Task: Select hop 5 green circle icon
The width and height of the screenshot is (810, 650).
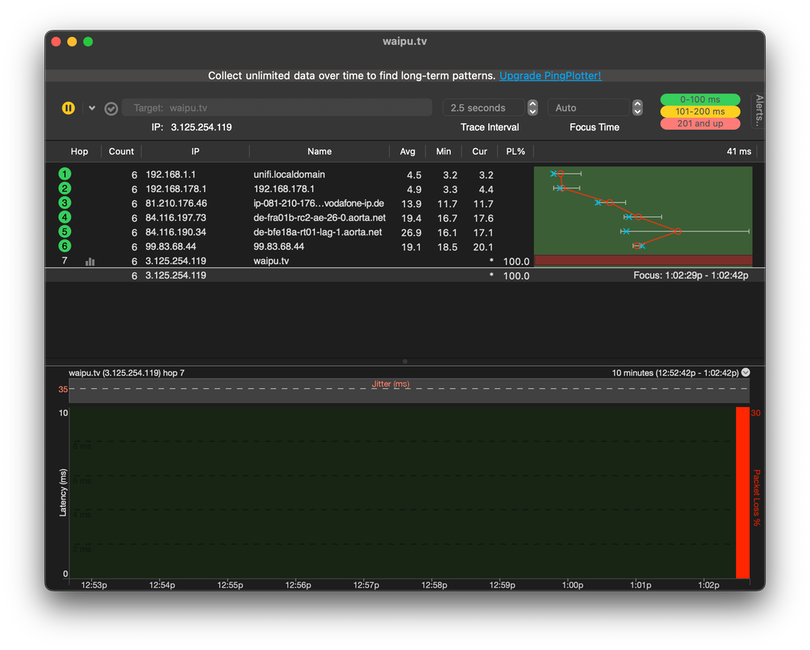Action: 65,231
